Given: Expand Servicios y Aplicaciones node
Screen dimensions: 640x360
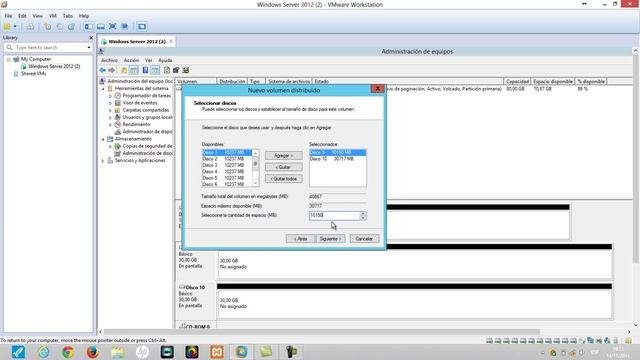Looking at the screenshot, I should coord(103,161).
